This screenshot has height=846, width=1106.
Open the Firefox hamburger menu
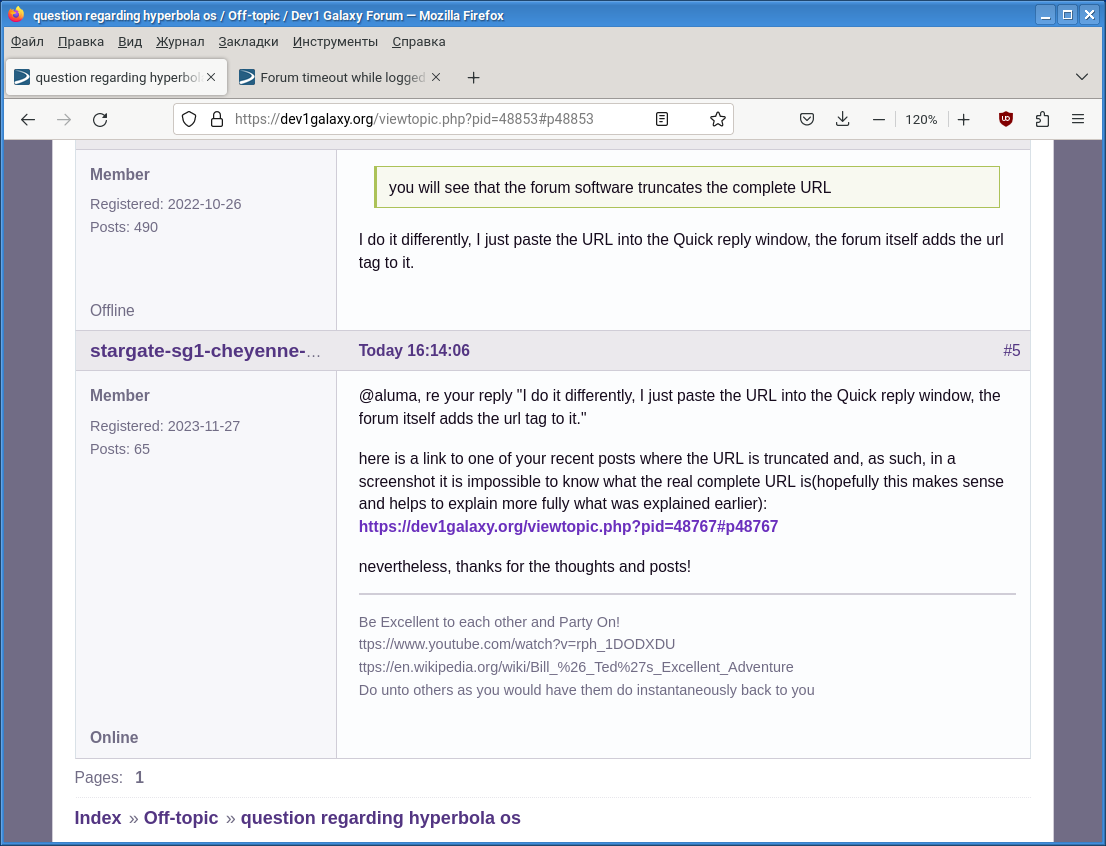tap(1078, 119)
